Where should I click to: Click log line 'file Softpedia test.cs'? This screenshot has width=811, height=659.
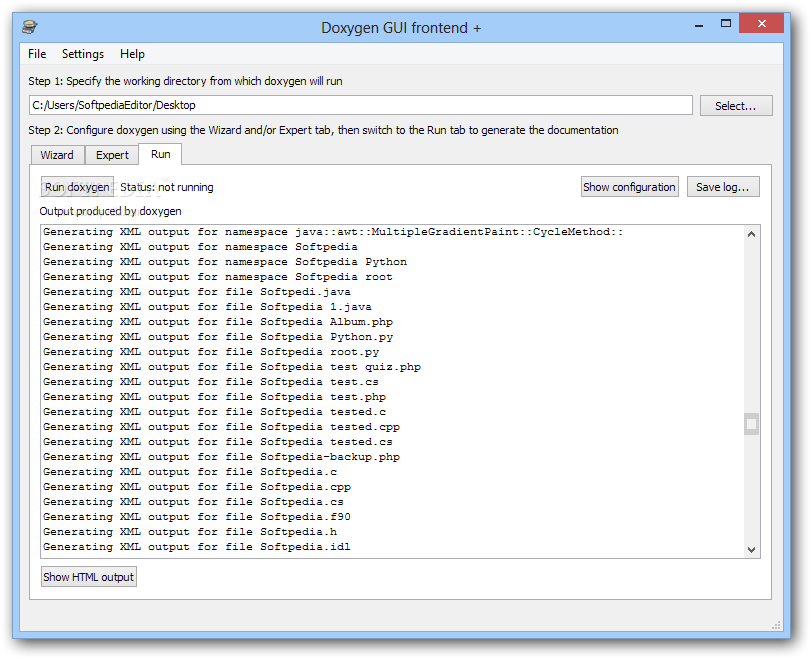211,382
